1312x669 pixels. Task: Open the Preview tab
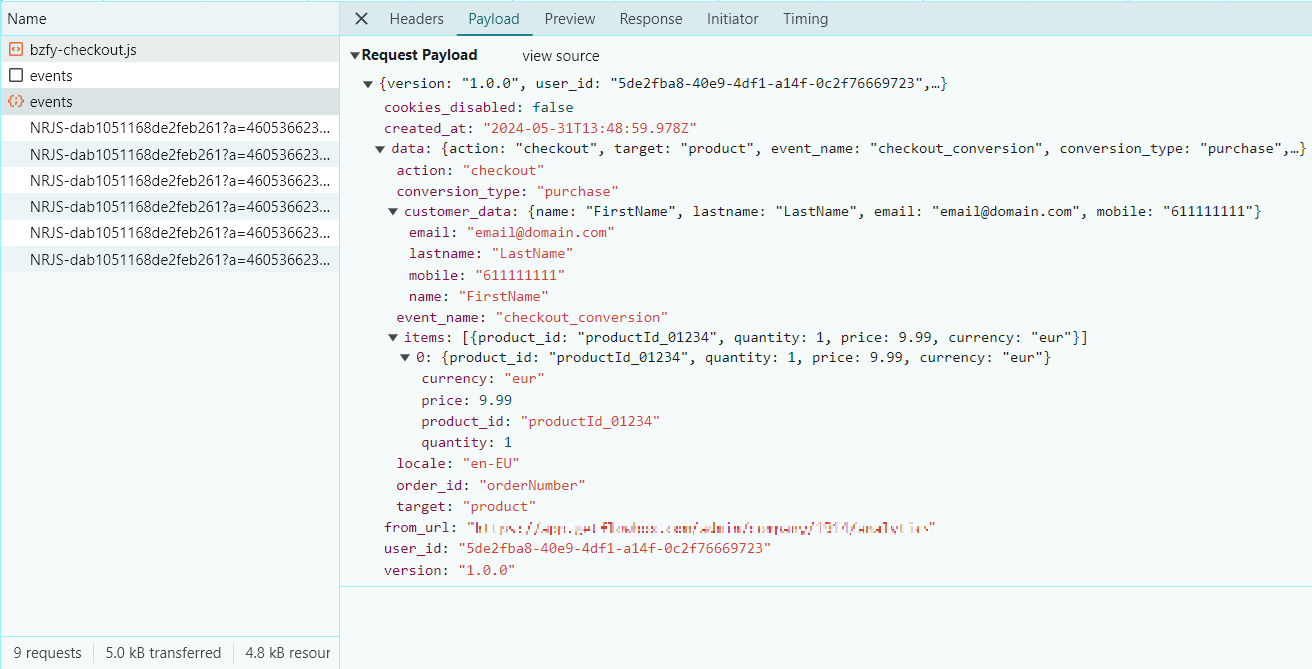pos(570,19)
